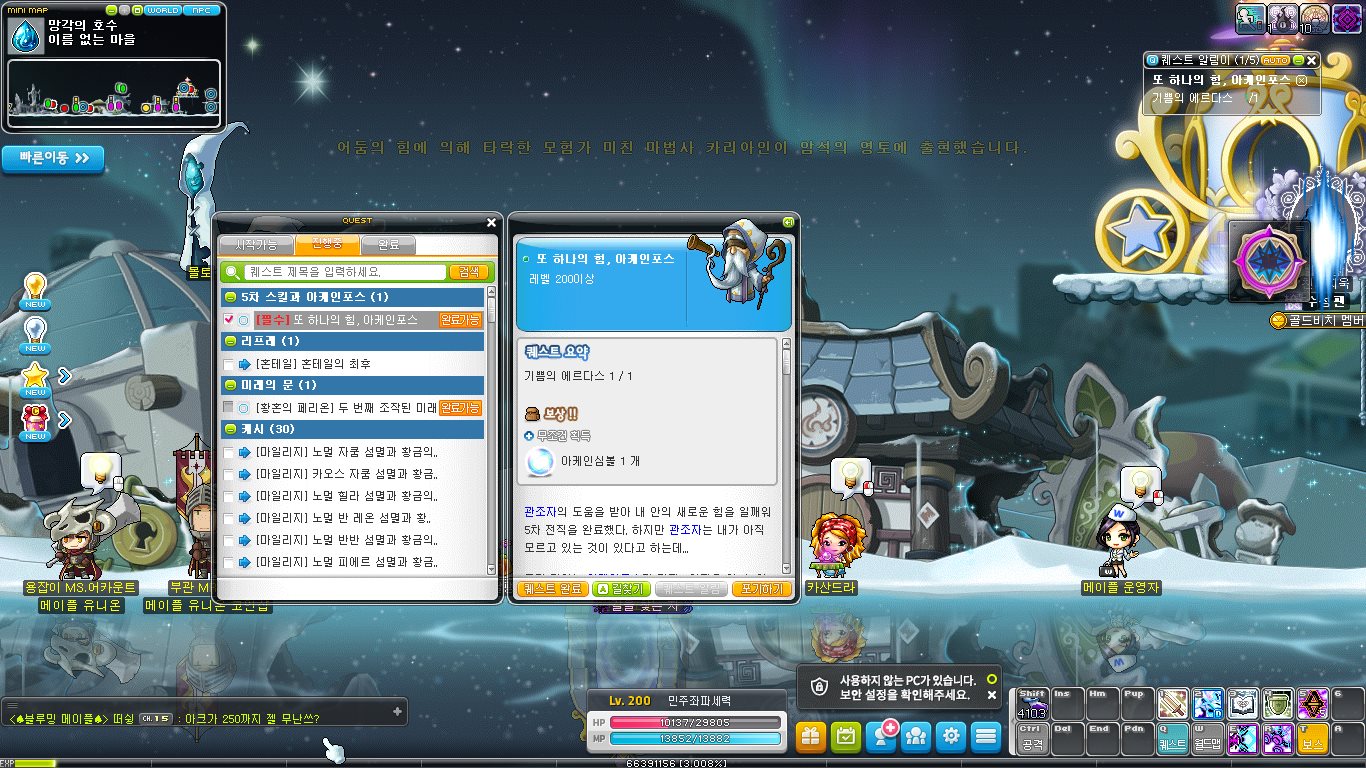Click the HP gauge bar
The height and width of the screenshot is (768, 1366).
695,722
